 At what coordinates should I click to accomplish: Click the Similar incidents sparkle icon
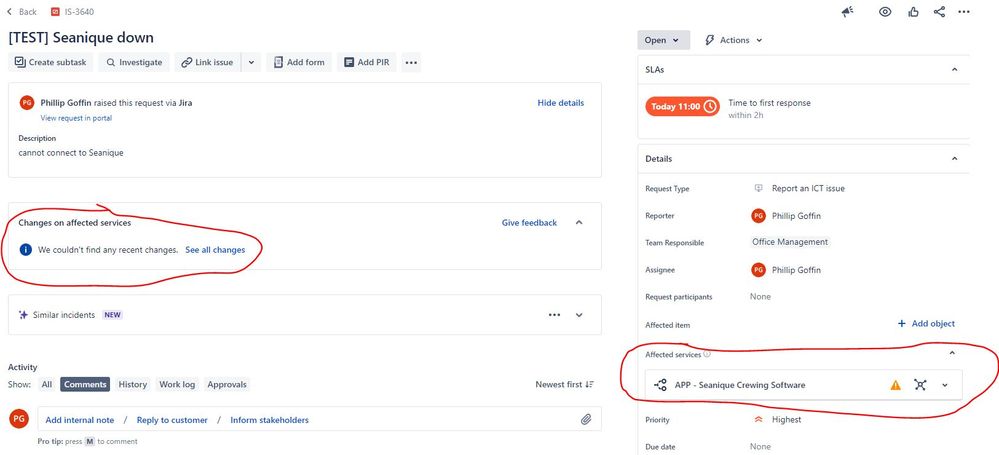click(24, 315)
